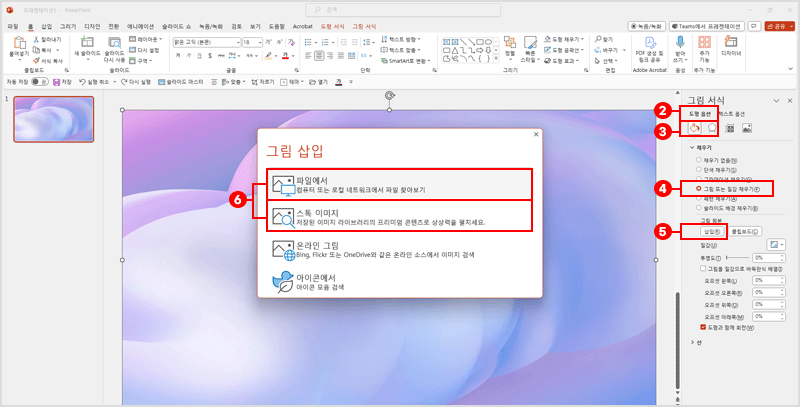800x407 pixels.
Task: Click the 삽입 button under 그림 원본
Action: point(703,230)
